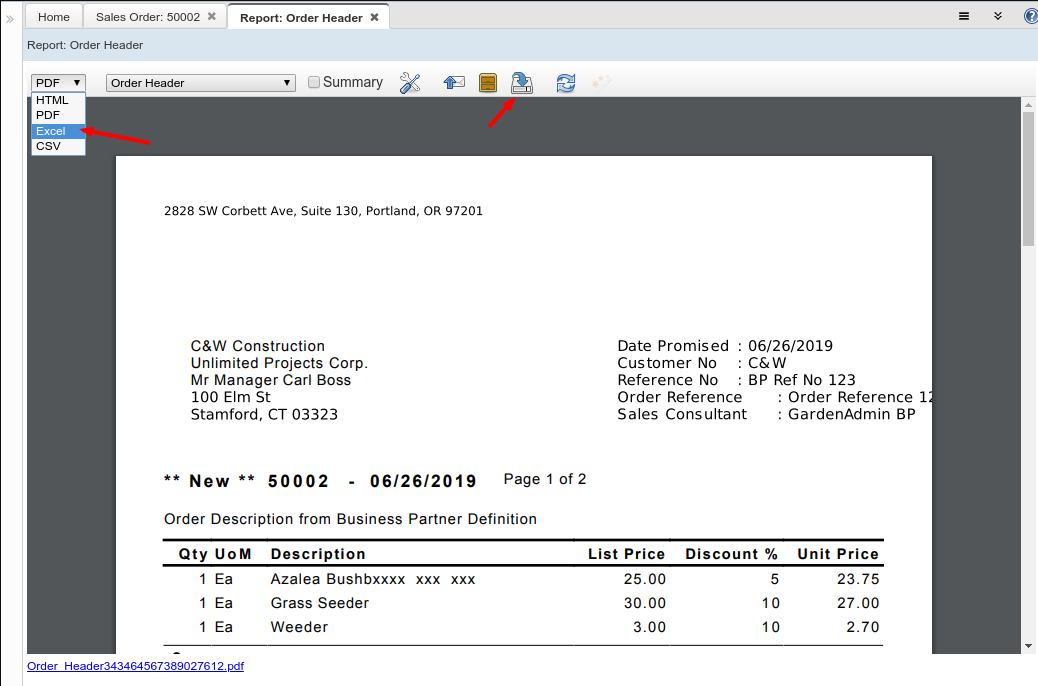This screenshot has height=686, width=1038.
Task: Click the Archive report icon
Action: pos(488,83)
